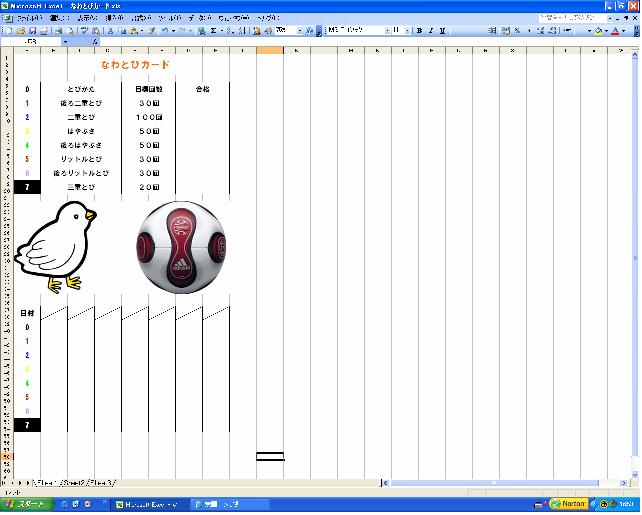Image resolution: width=642 pixels, height=515 pixels.
Task: Apply percent style format
Action: [x=518, y=31]
